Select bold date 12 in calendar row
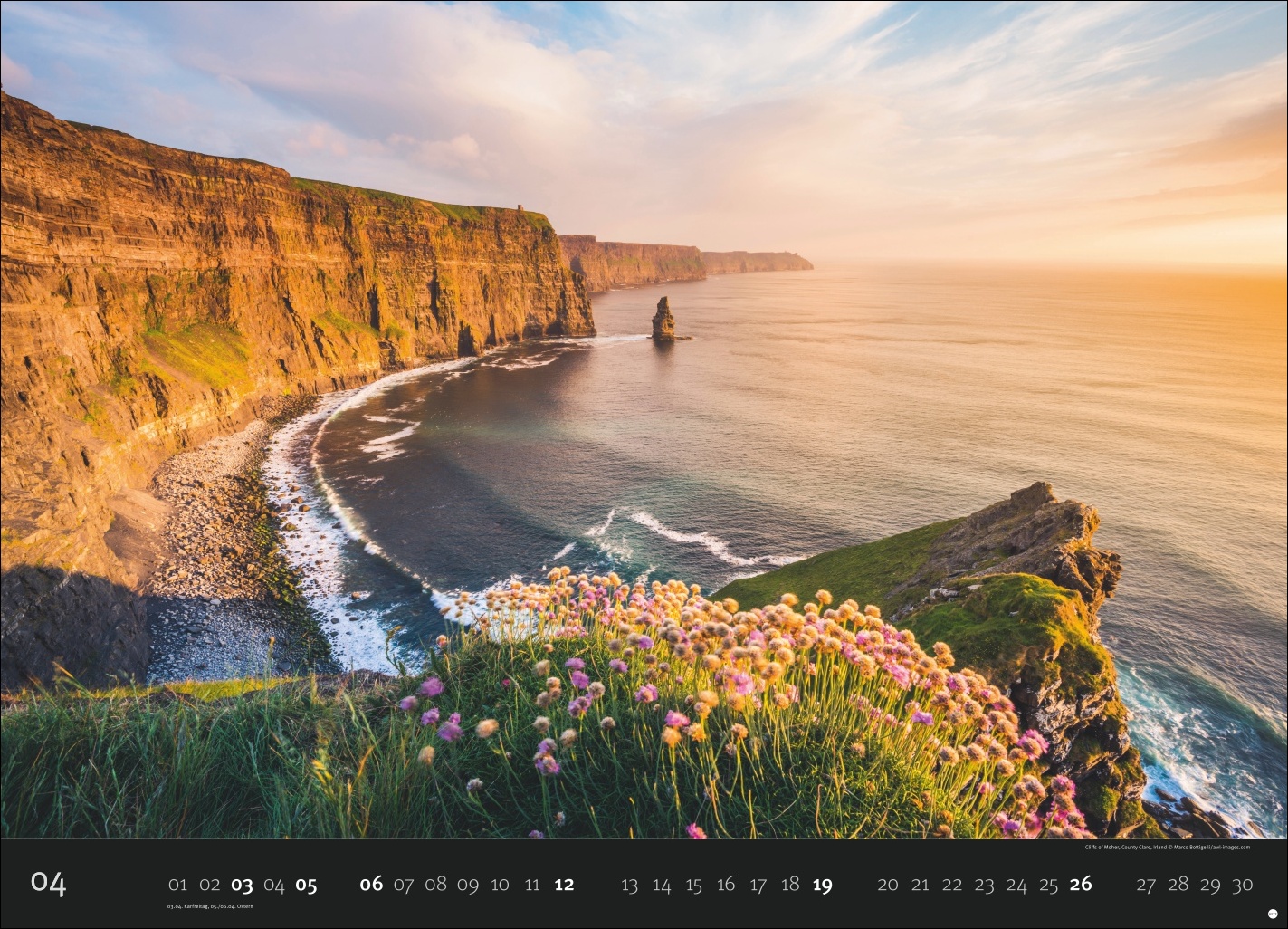Image resolution: width=1288 pixels, height=929 pixels. pyautogui.click(x=564, y=885)
